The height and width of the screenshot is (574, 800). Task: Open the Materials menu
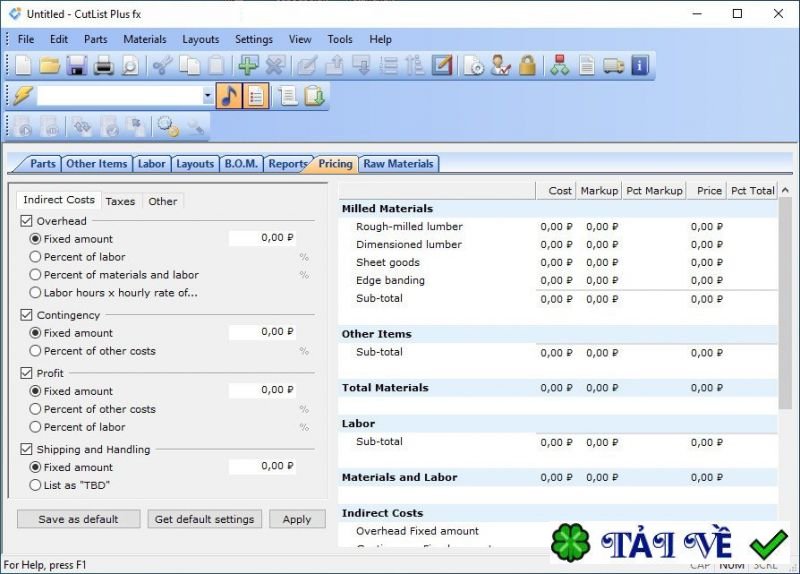(x=145, y=39)
